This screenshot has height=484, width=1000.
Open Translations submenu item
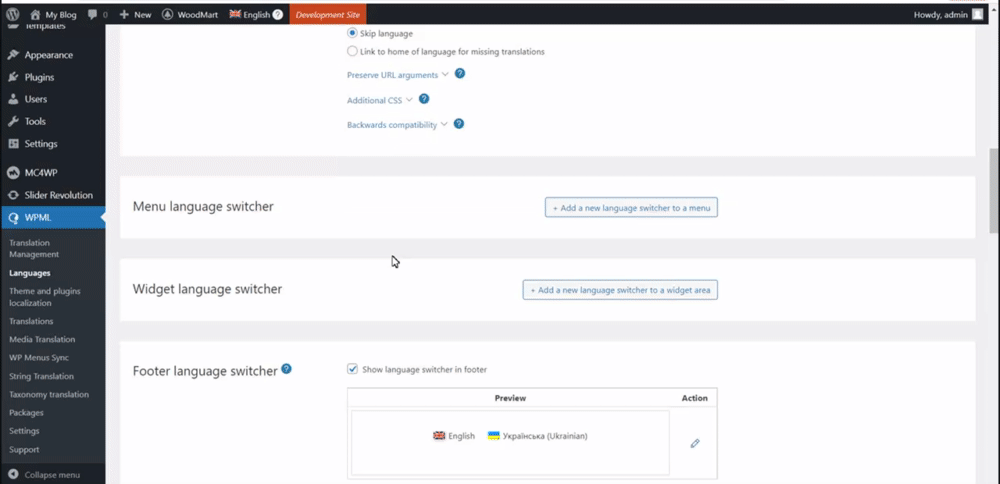click(31, 321)
